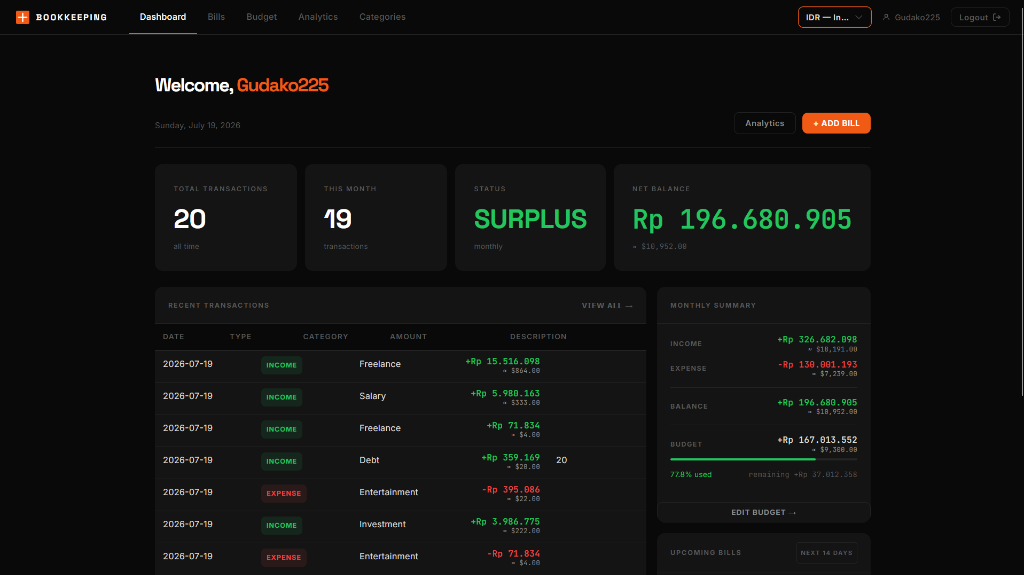
Task: Select the Salary transaction row
Action: click(400, 398)
